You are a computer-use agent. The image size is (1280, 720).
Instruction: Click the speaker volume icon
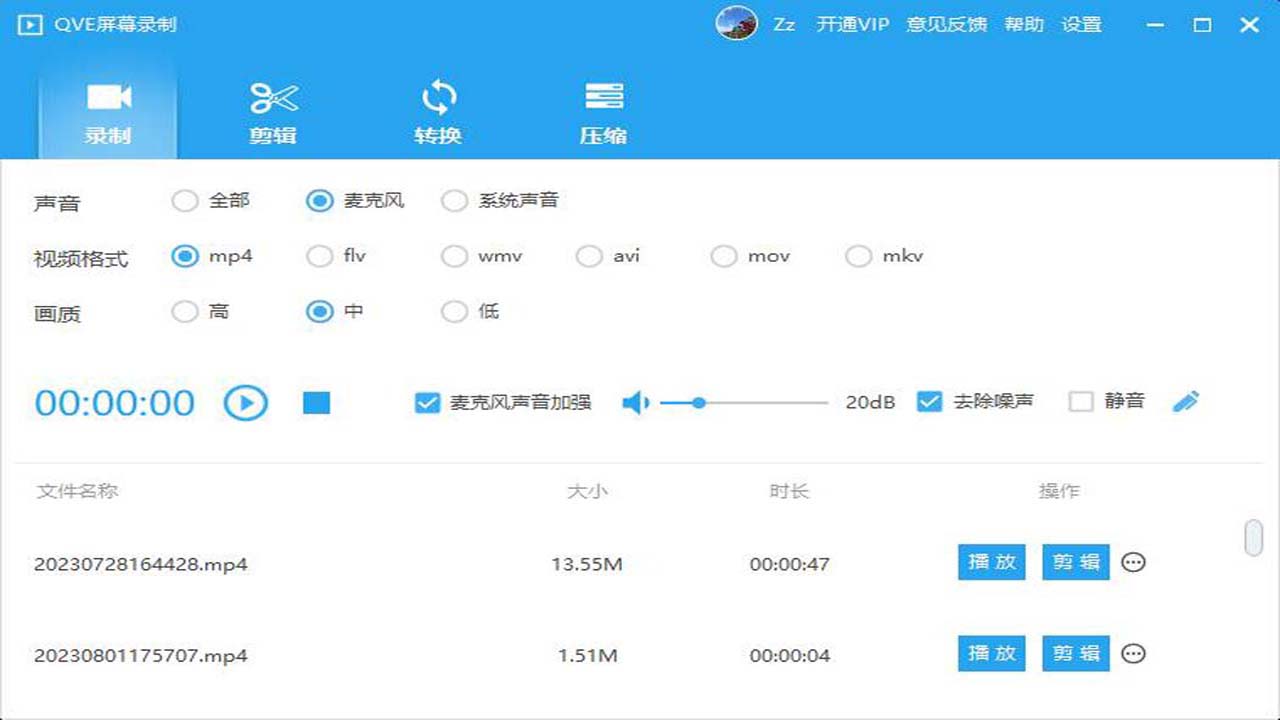click(x=636, y=401)
